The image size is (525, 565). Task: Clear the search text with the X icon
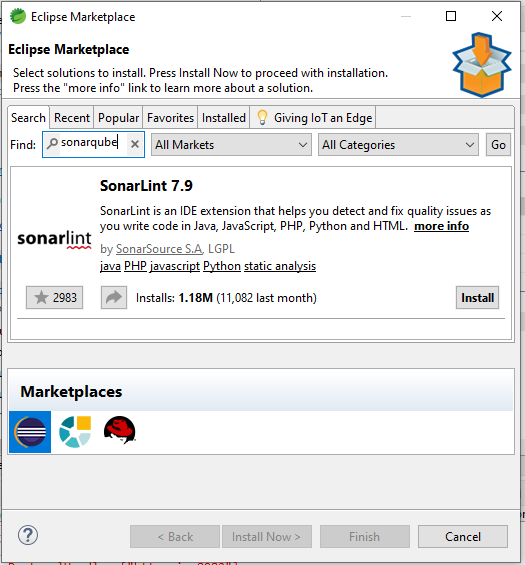[135, 144]
